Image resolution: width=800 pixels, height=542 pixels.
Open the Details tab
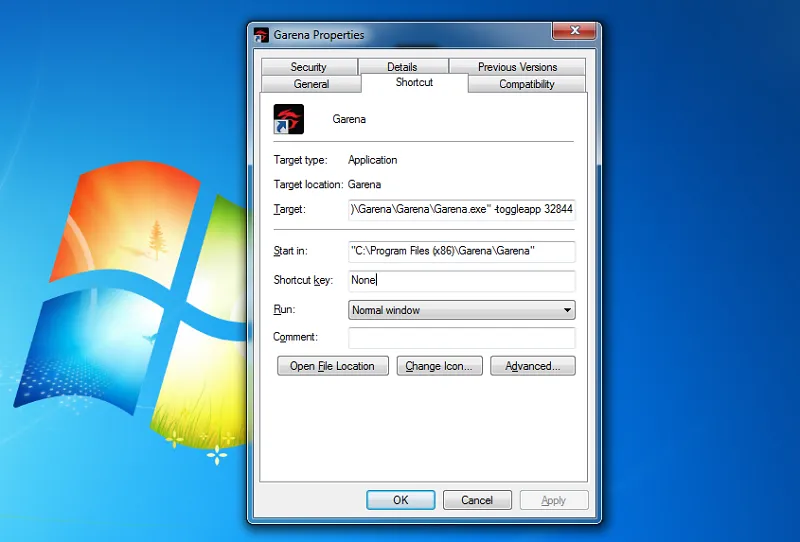click(402, 67)
